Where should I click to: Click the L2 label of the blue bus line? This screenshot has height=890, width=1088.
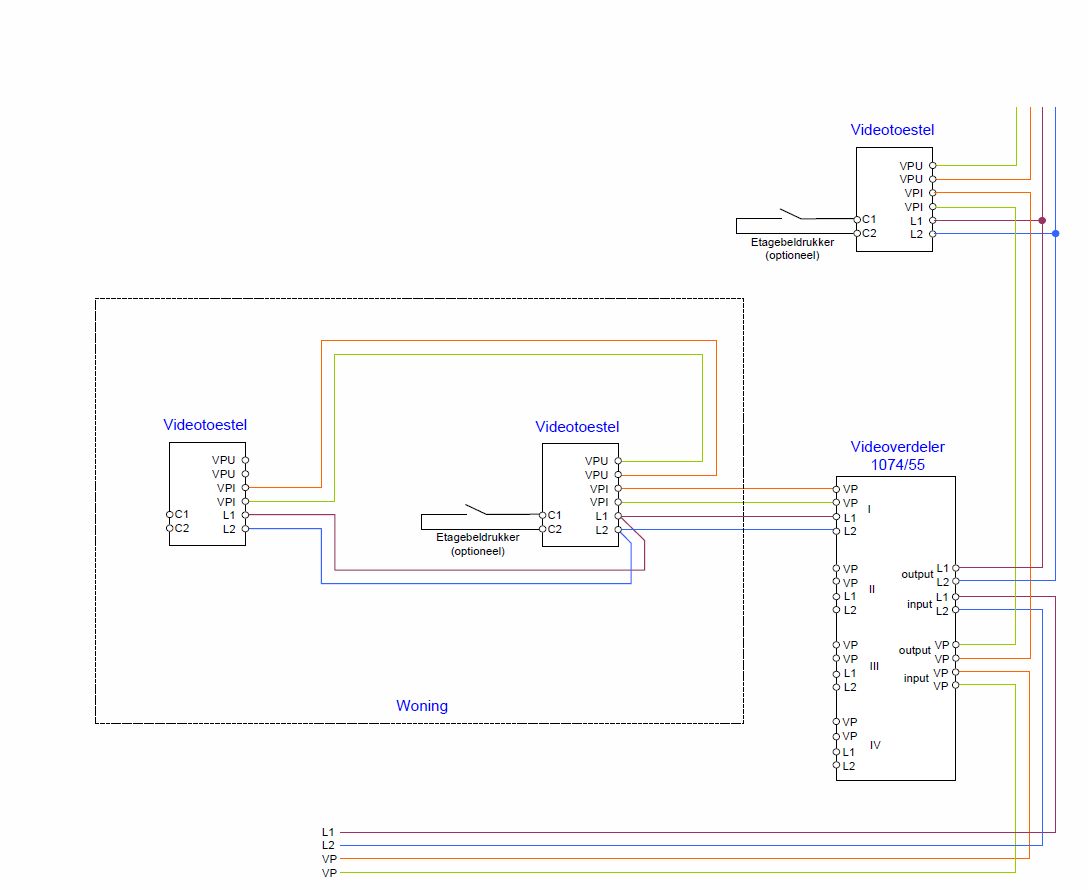coord(328,845)
